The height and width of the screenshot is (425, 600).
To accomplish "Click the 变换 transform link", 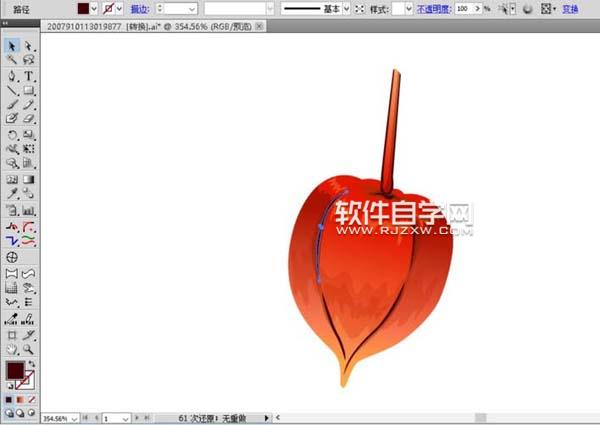I will tap(570, 9).
